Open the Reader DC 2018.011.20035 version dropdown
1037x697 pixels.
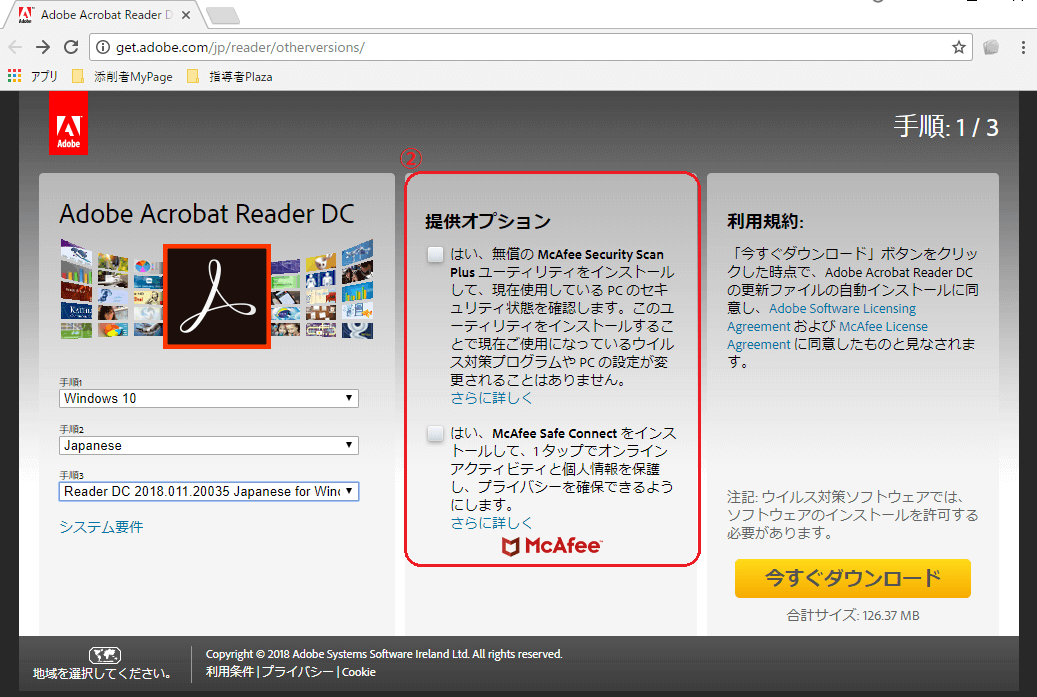[209, 491]
